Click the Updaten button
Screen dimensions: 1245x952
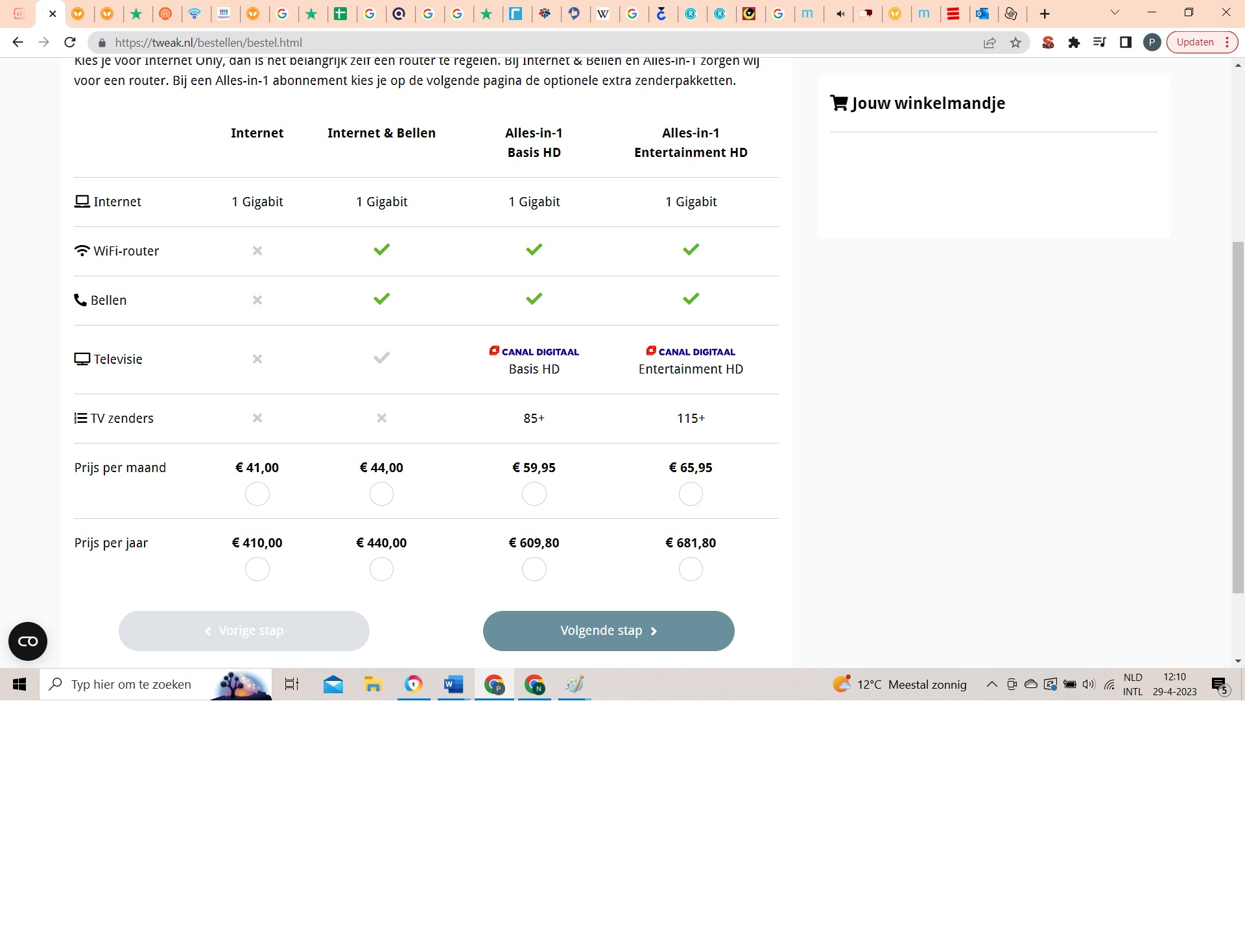click(x=1195, y=42)
